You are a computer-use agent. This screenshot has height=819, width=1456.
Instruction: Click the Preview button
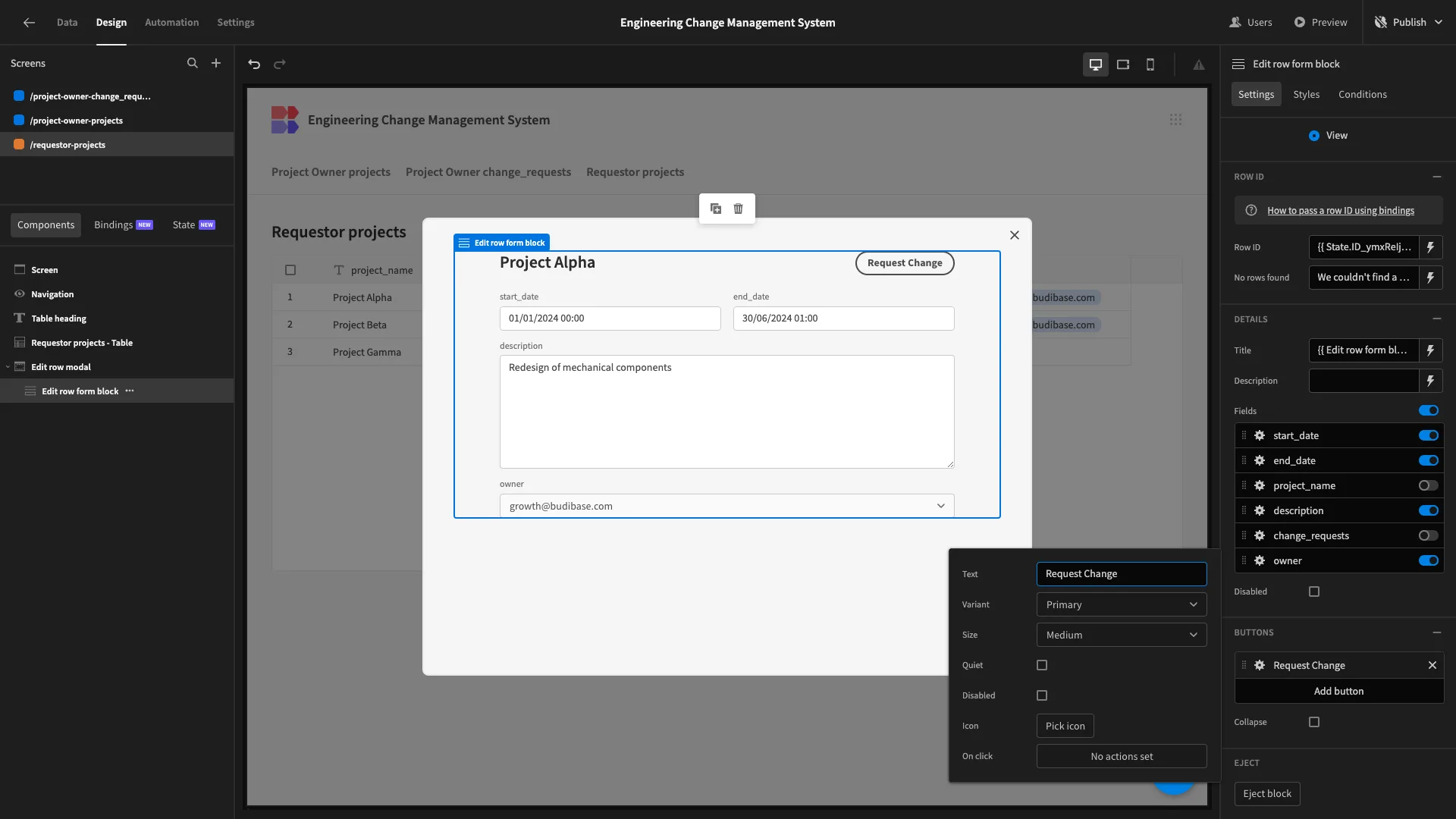(1321, 23)
